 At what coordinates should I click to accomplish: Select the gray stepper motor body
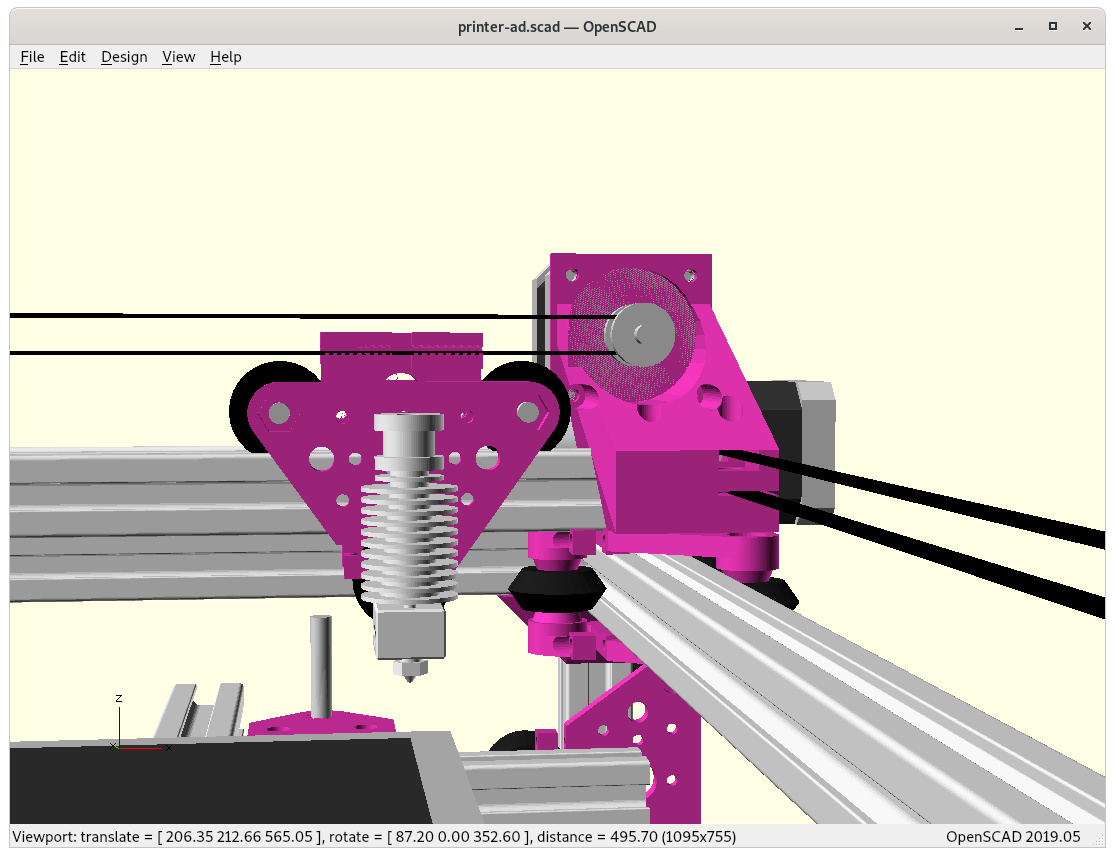pos(805,440)
